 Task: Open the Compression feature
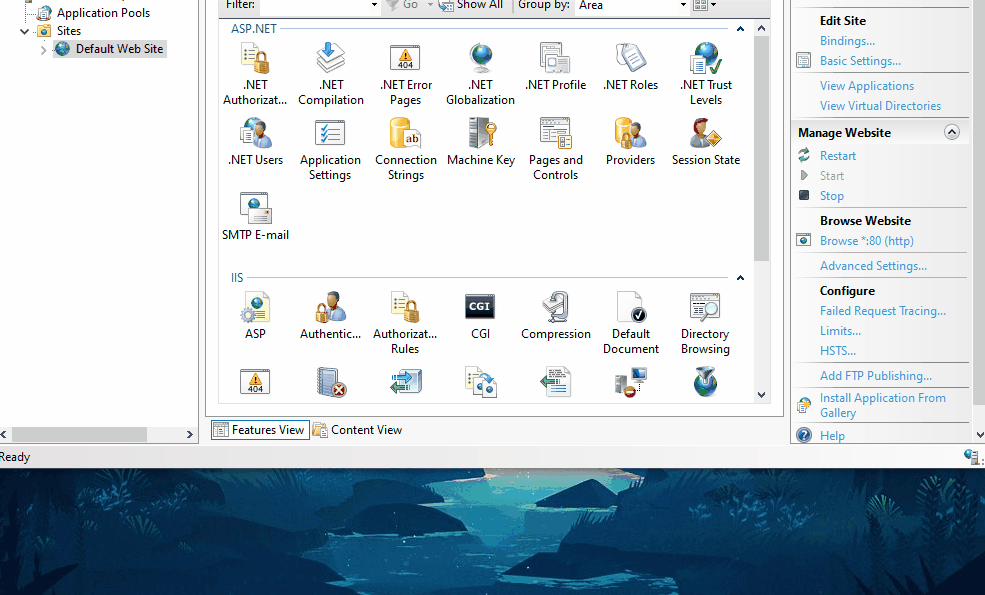pos(555,315)
